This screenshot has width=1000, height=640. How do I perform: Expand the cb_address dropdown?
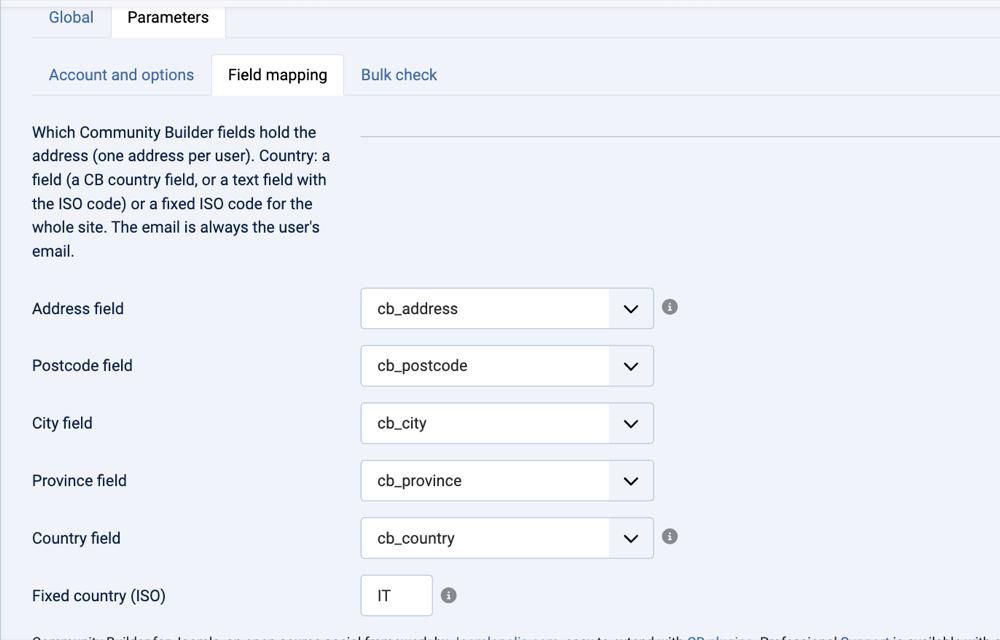tap(507, 309)
